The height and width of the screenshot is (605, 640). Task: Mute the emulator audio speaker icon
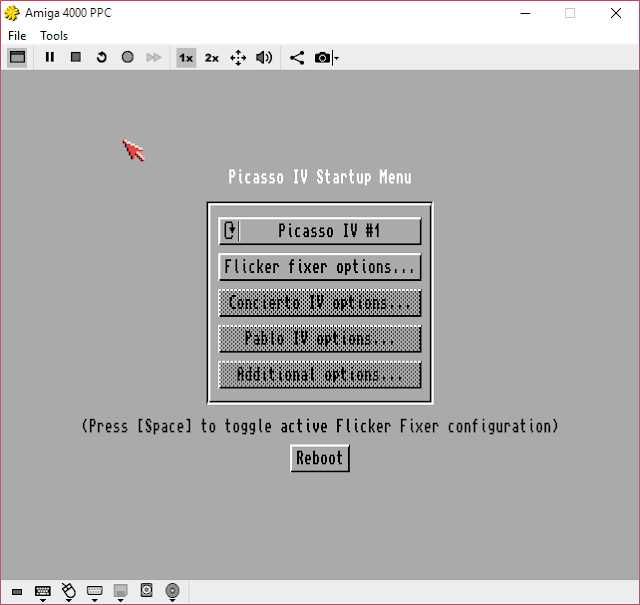[264, 58]
